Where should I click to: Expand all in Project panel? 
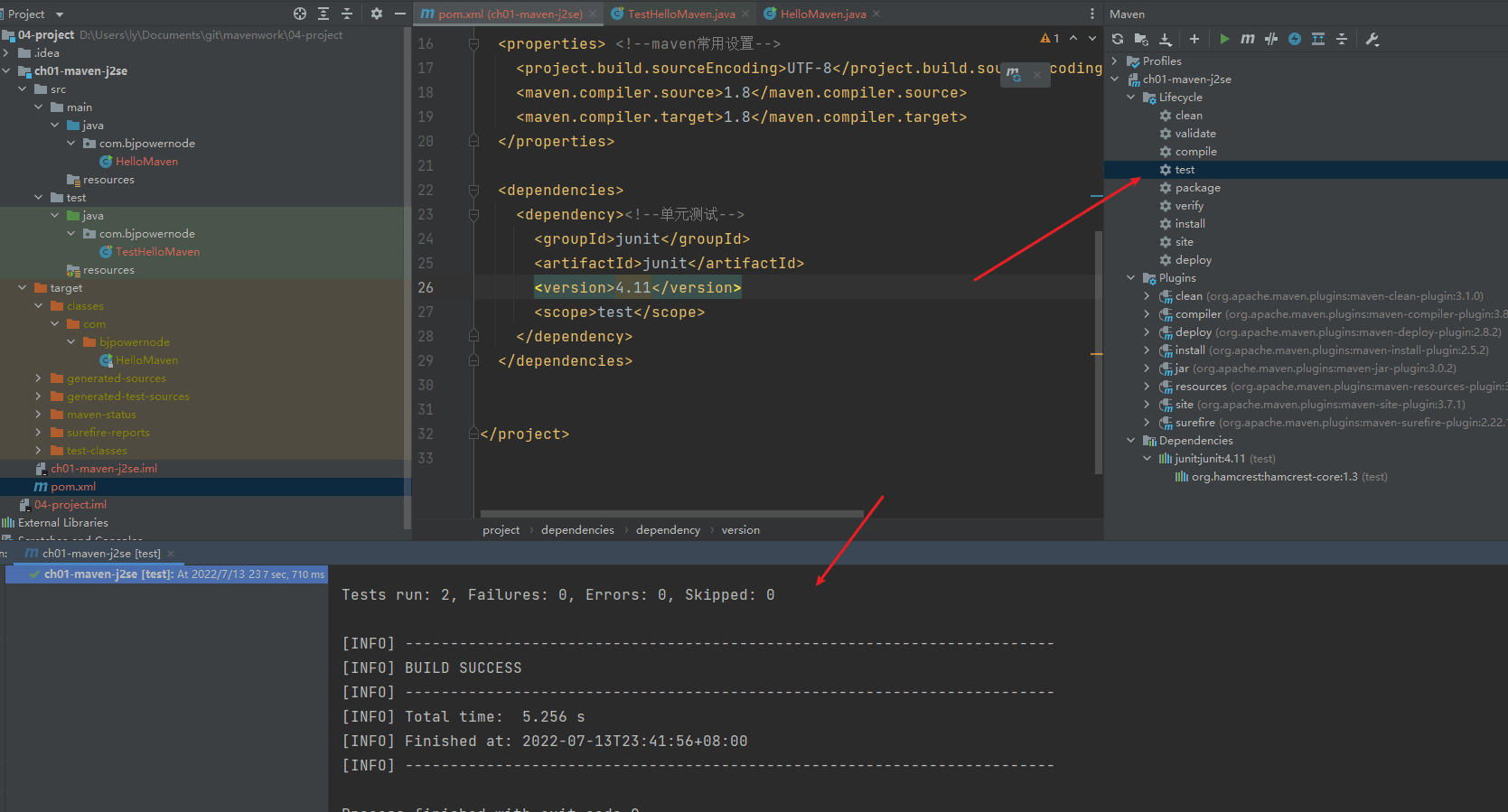click(323, 14)
